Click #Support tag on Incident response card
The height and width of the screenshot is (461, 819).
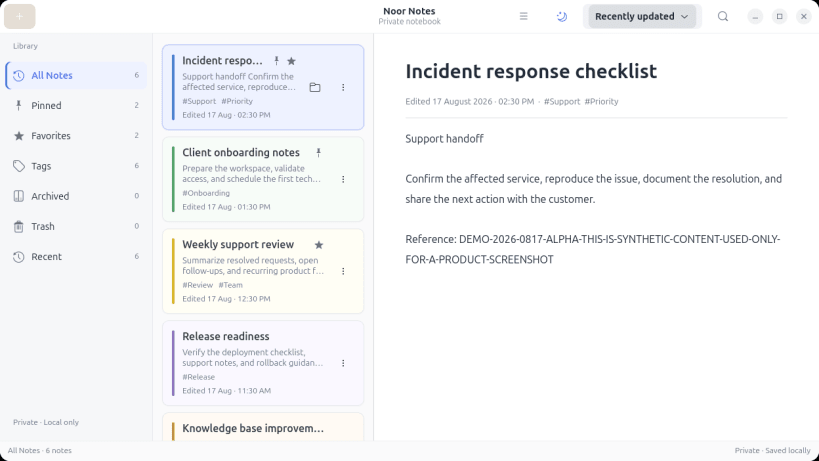pyautogui.click(x=199, y=101)
